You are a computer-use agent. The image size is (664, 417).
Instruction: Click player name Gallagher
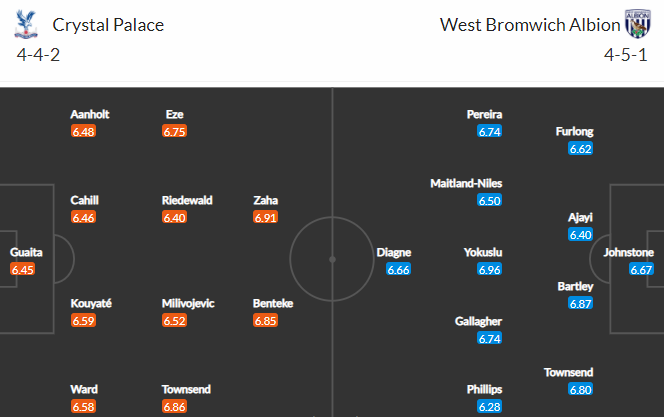point(479,321)
